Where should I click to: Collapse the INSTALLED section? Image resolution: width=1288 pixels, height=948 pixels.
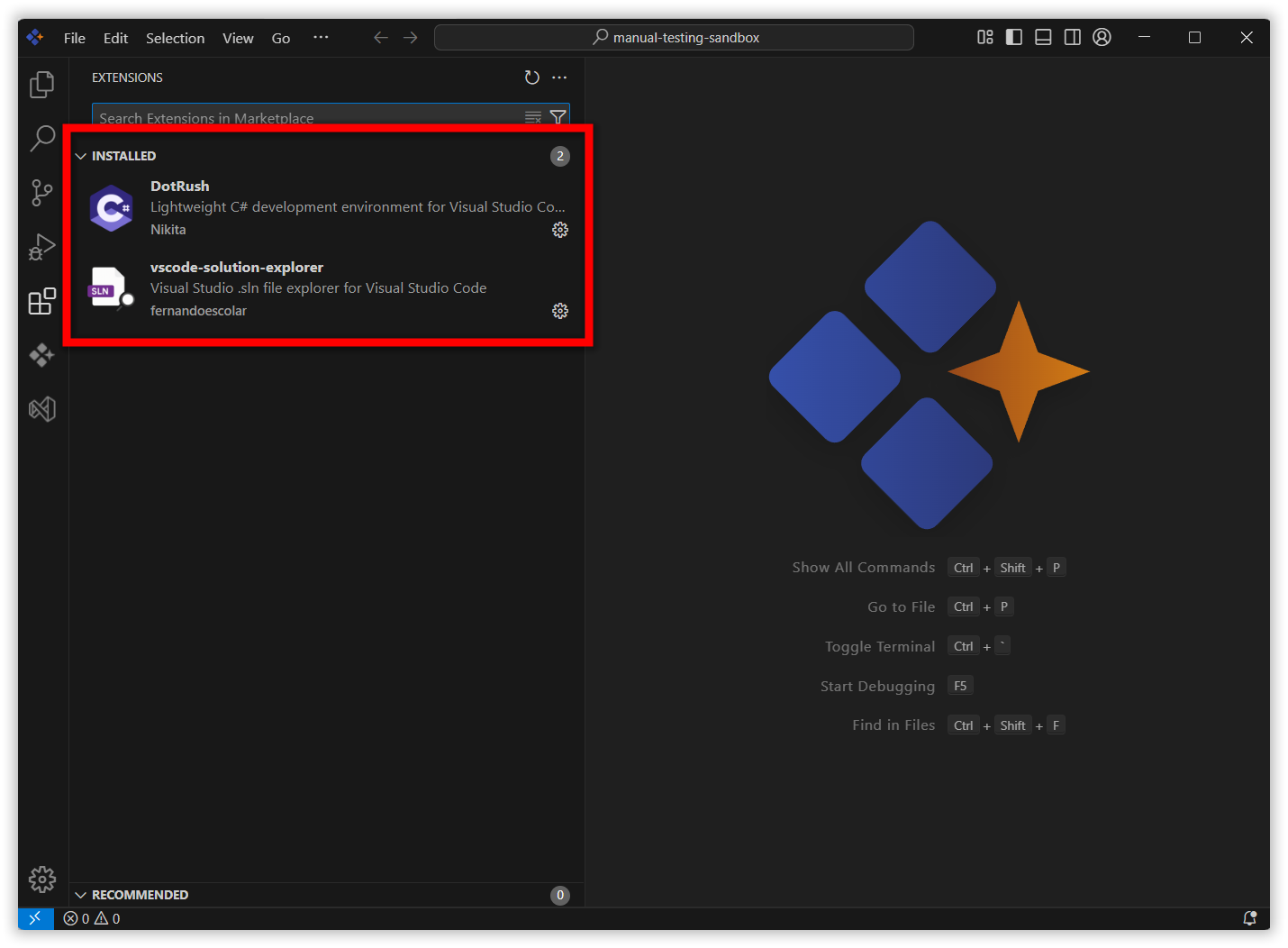81,156
